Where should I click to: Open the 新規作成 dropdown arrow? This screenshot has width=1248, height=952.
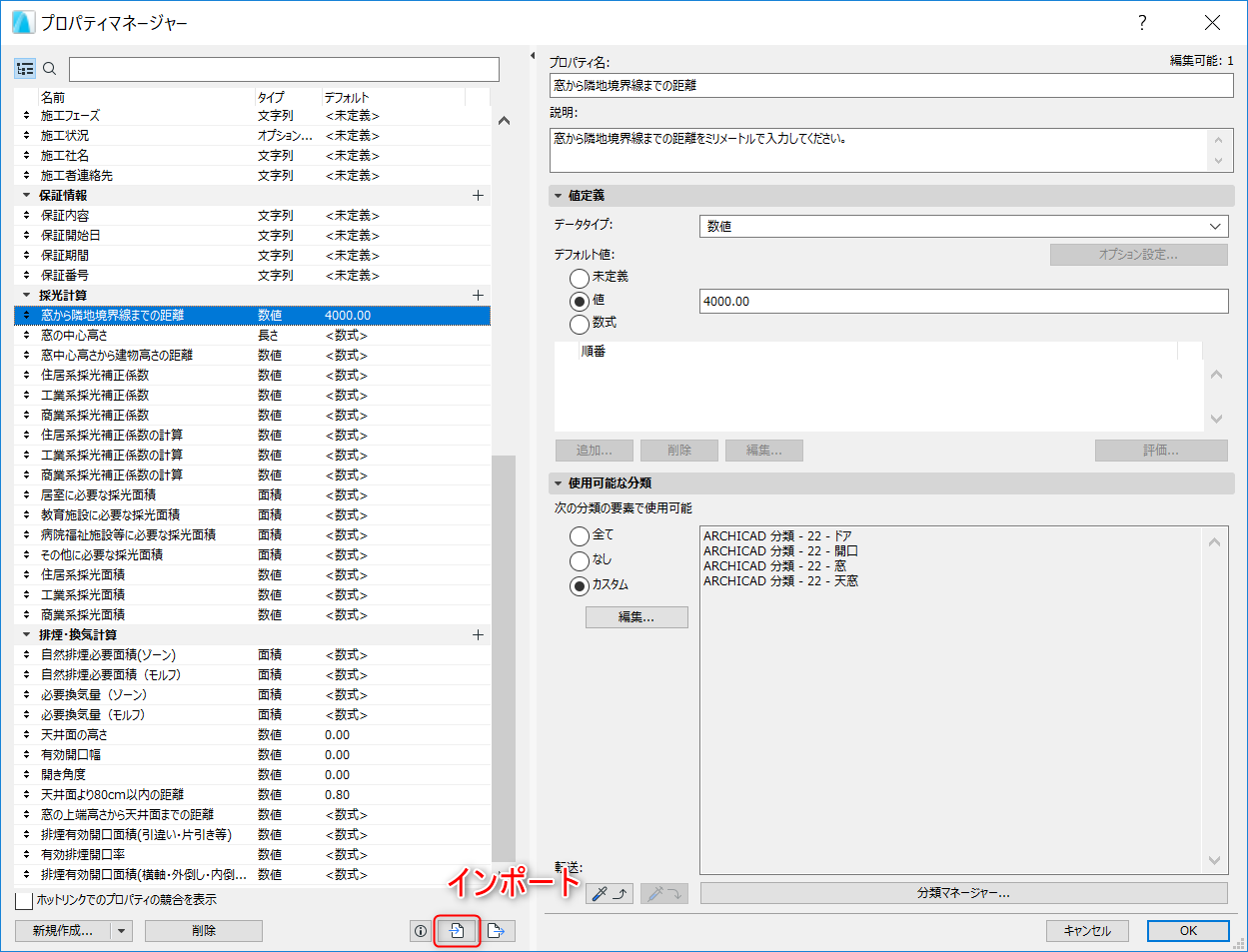tap(122, 931)
